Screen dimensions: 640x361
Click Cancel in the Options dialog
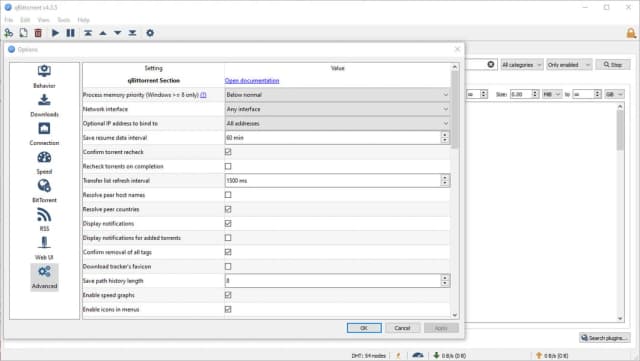pos(402,328)
